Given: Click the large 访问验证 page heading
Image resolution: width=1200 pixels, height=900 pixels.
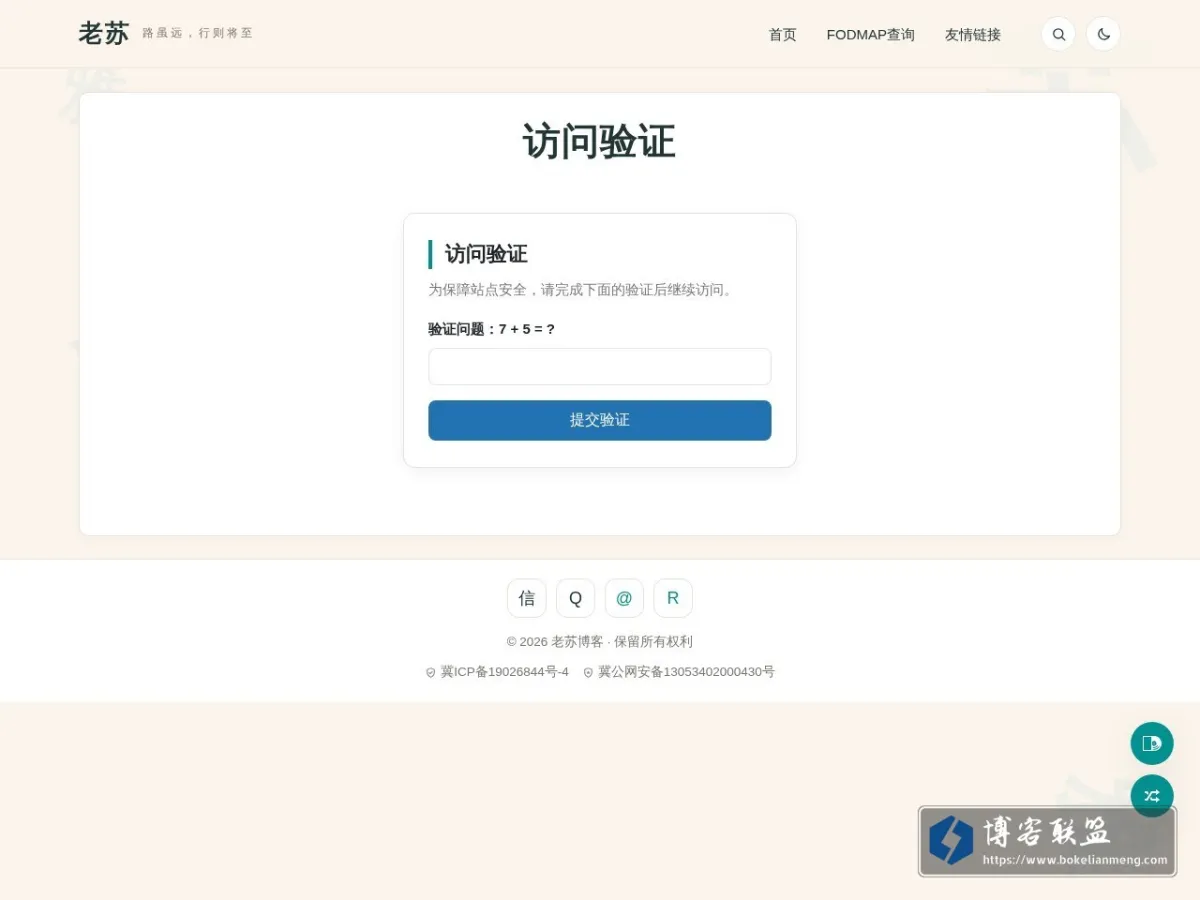Looking at the screenshot, I should pyautogui.click(x=600, y=141).
